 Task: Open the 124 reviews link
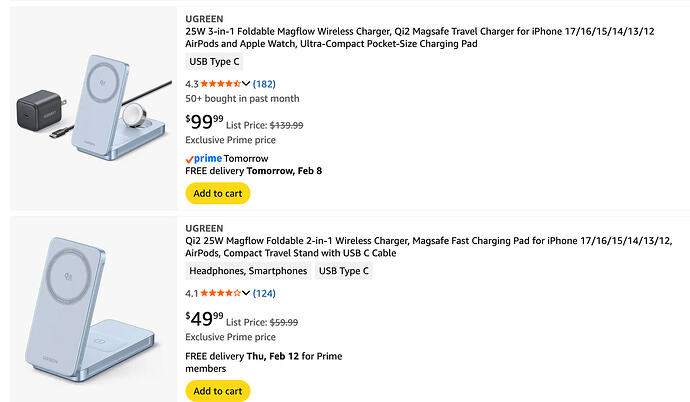(x=265, y=293)
